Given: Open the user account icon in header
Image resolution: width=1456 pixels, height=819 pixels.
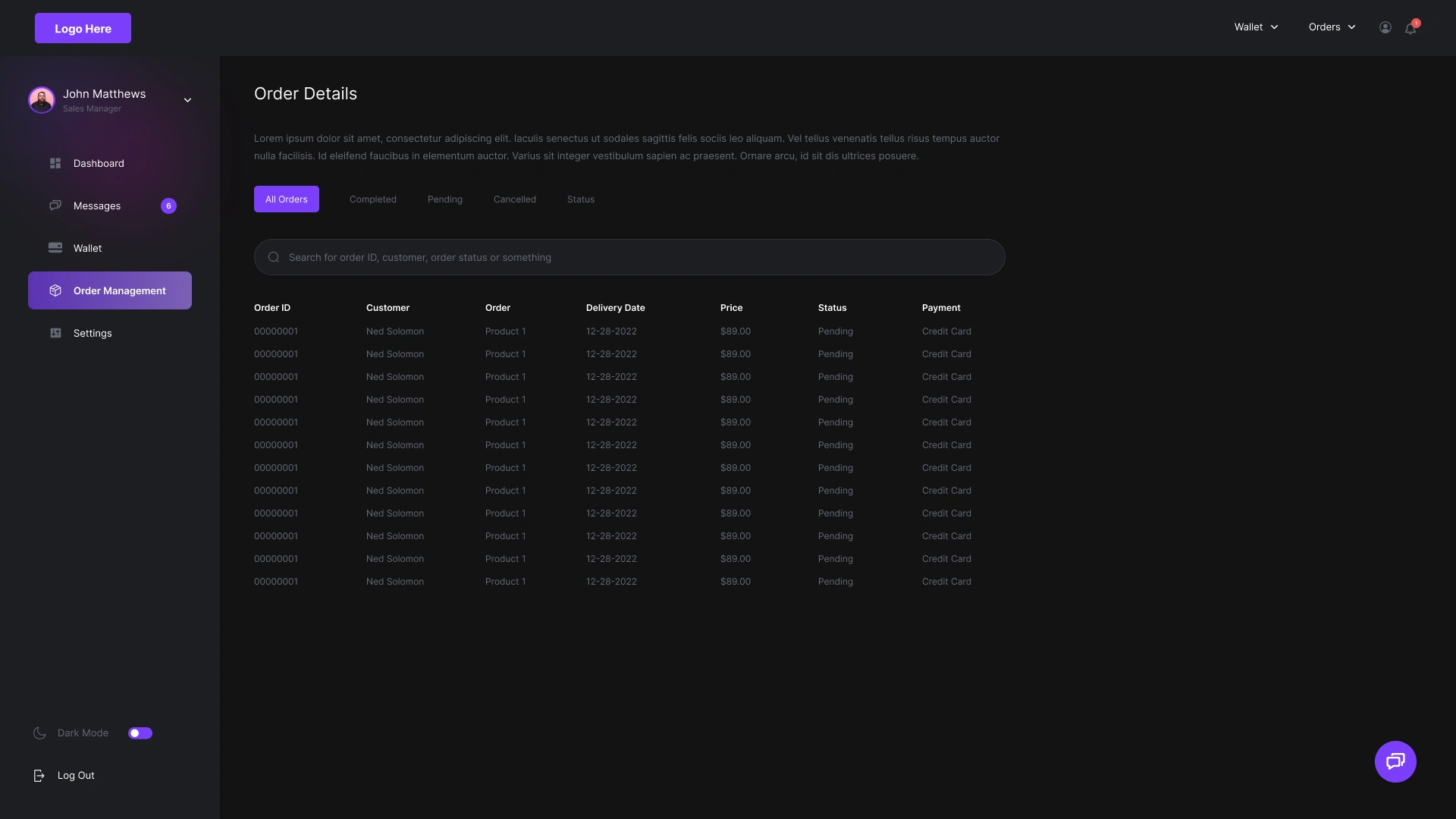Looking at the screenshot, I should click(1385, 27).
